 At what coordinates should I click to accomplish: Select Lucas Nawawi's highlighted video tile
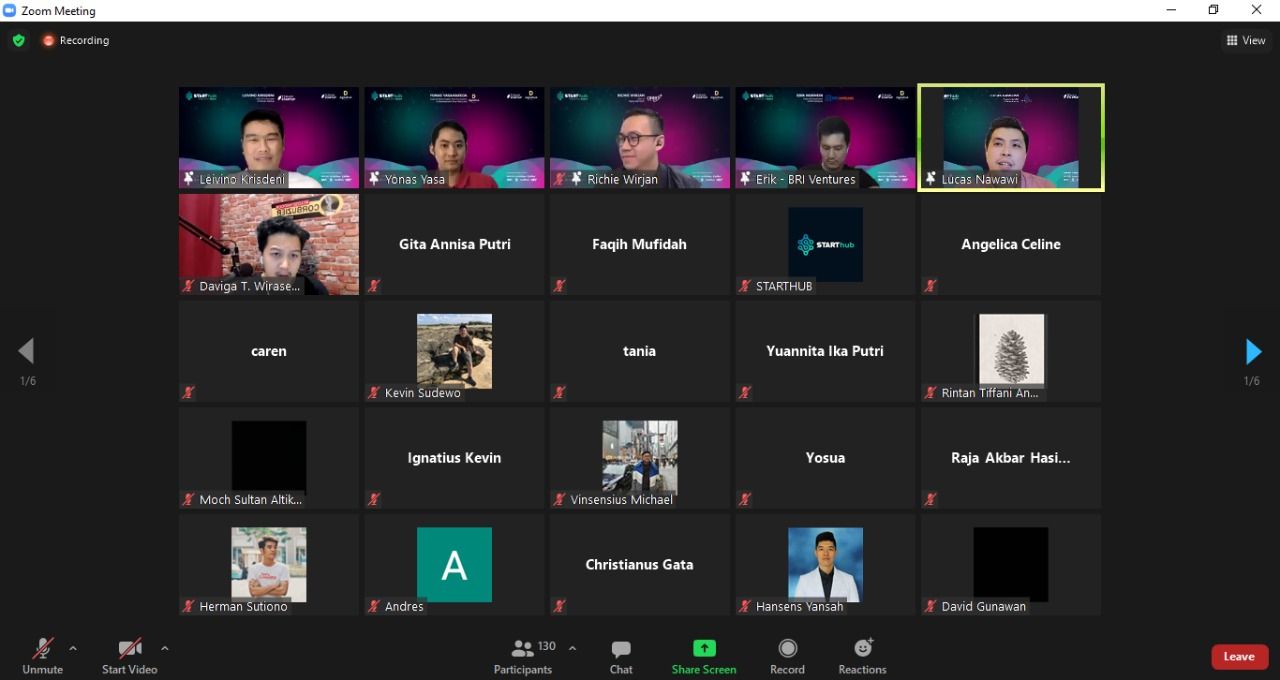pyautogui.click(x=1010, y=138)
